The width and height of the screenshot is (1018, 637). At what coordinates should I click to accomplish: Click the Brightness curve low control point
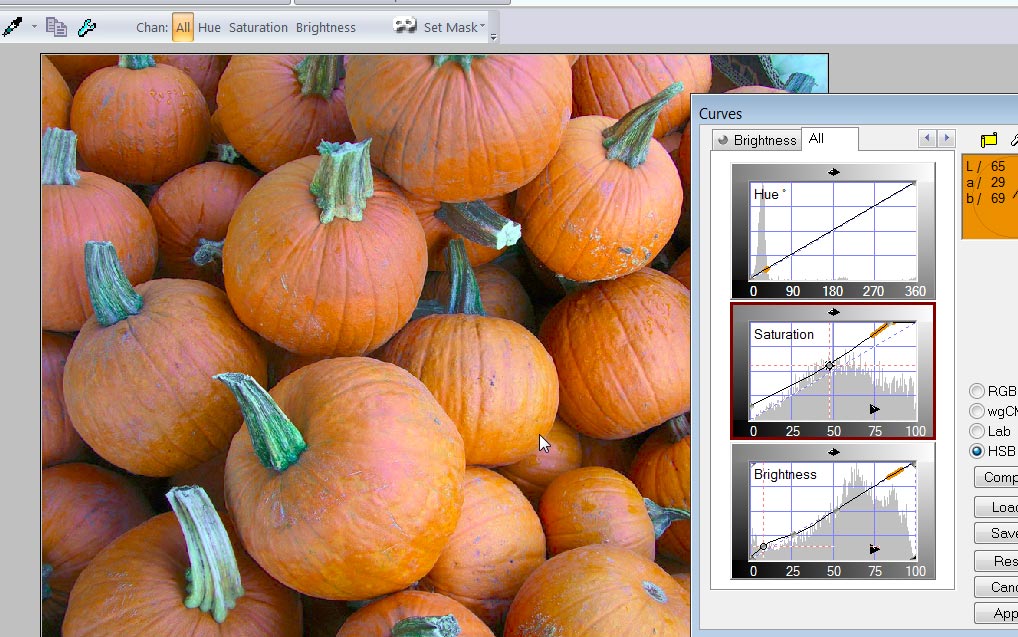pyautogui.click(x=764, y=546)
